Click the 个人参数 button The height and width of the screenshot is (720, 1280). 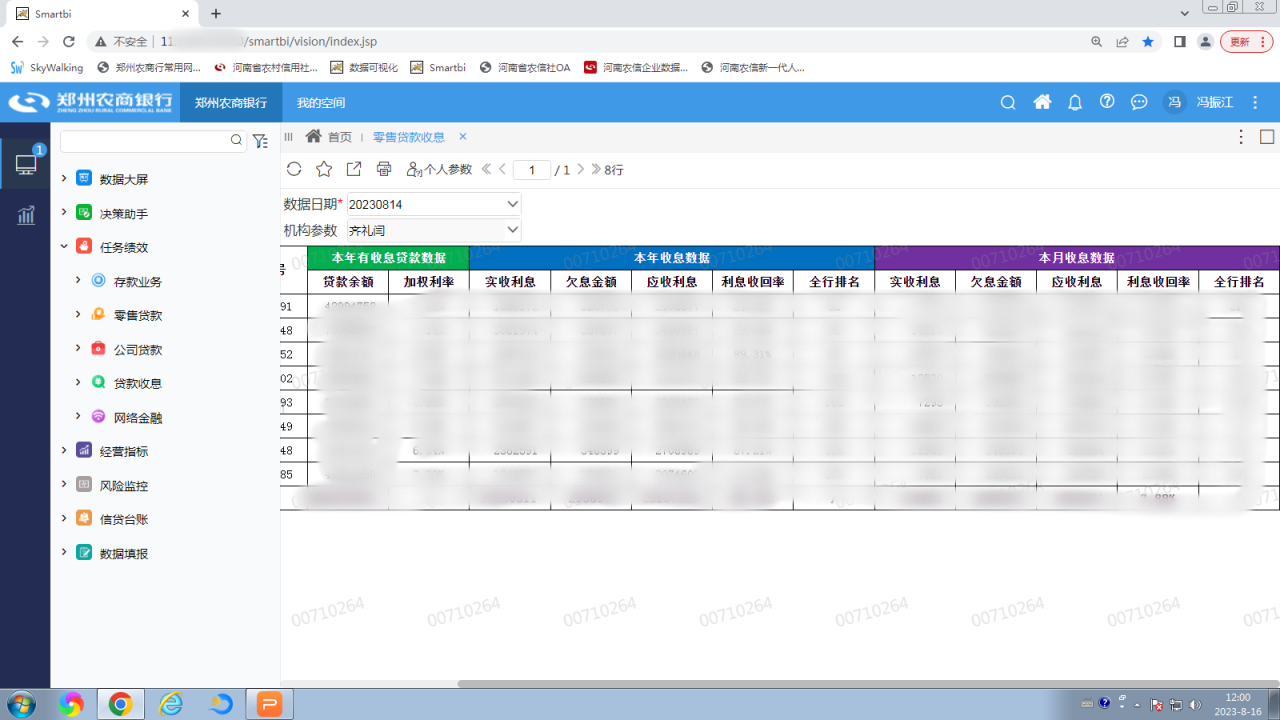click(x=439, y=170)
